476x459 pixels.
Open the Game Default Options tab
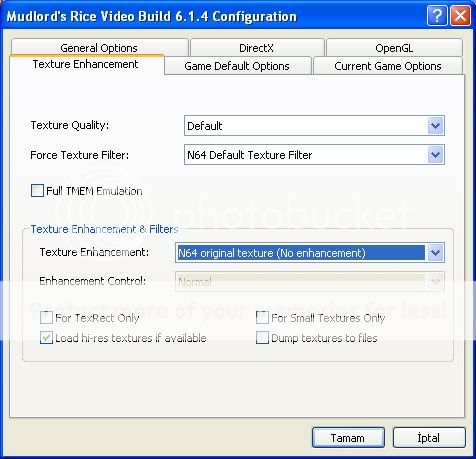tap(237, 66)
